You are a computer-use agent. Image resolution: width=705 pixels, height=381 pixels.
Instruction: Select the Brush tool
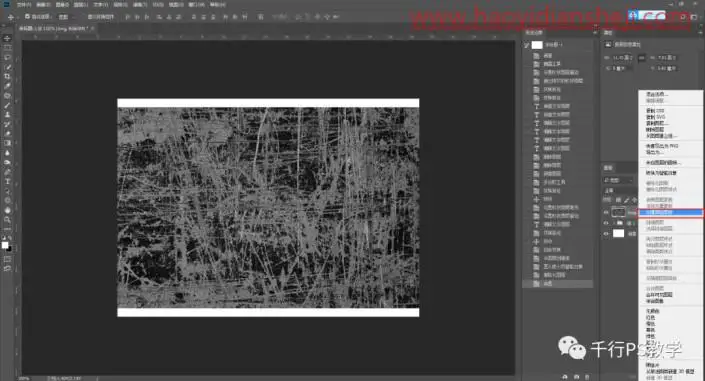click(7, 105)
